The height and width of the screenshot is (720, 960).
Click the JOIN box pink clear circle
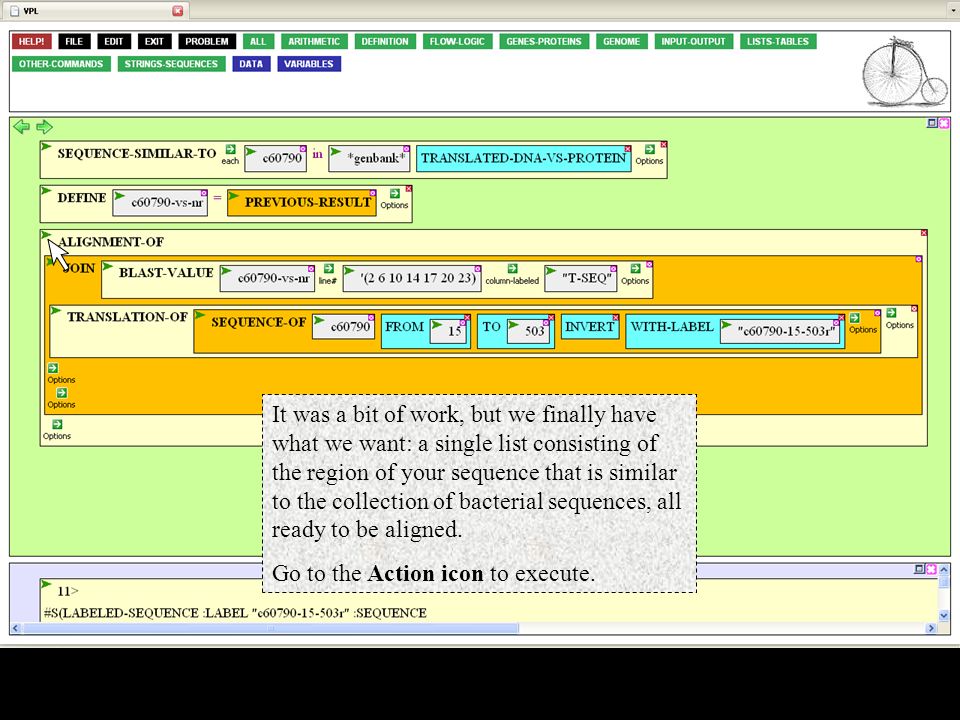pyautogui.click(x=918, y=259)
